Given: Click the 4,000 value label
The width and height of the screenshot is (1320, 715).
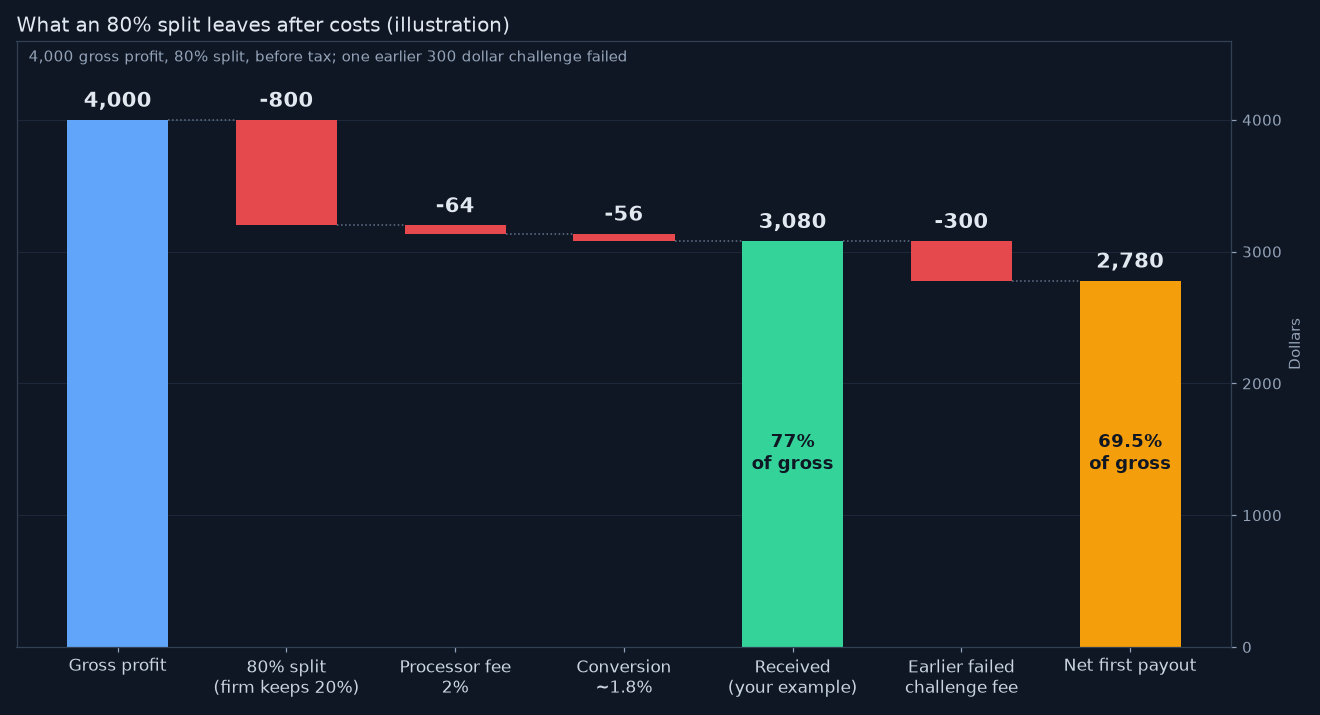Looking at the screenshot, I should click(x=117, y=100).
